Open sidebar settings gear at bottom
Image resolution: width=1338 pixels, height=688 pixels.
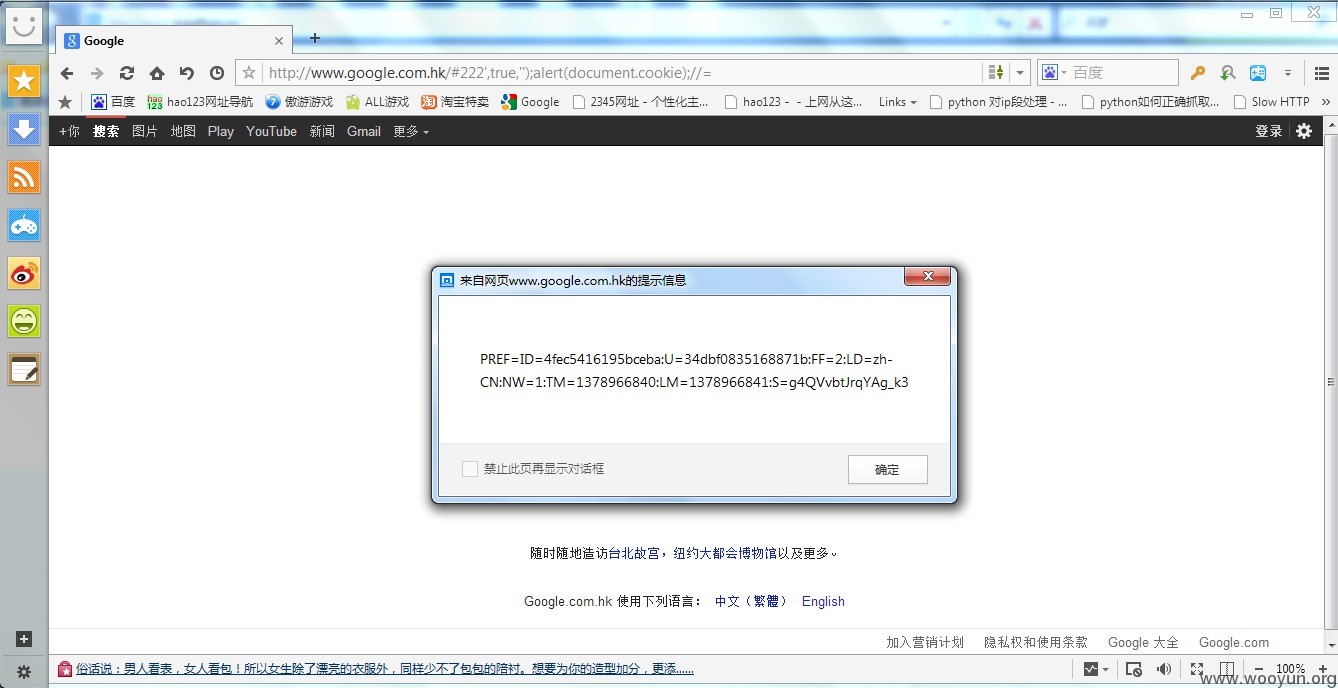24,672
